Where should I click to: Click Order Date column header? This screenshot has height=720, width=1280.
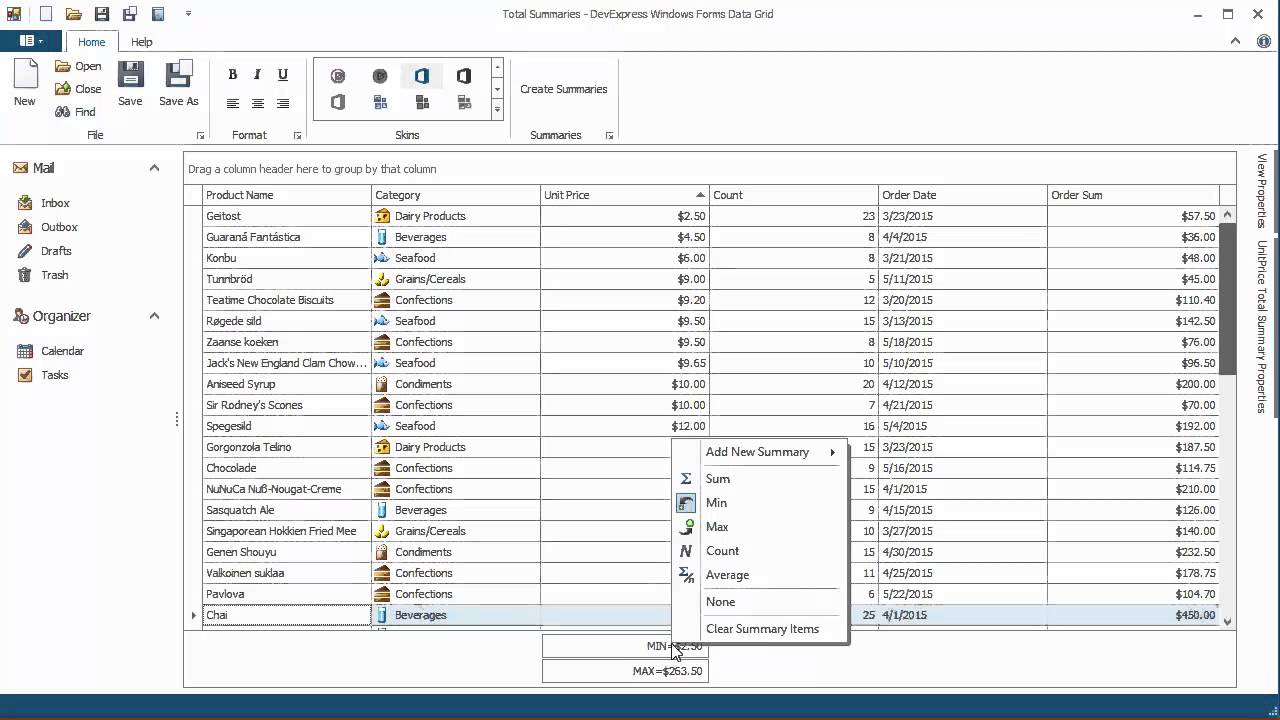[963, 195]
